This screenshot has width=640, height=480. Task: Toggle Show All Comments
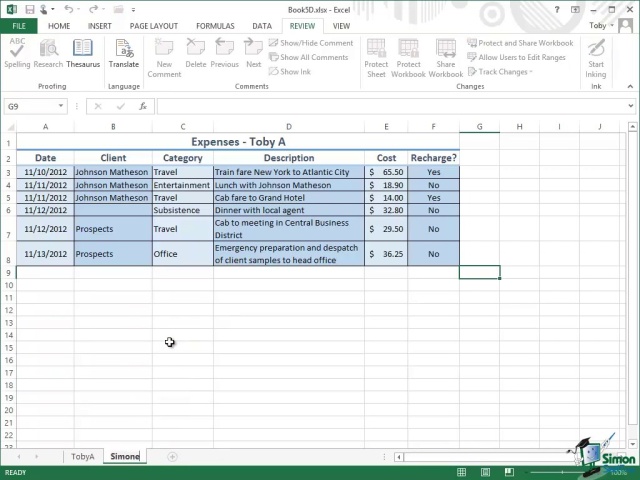click(313, 57)
